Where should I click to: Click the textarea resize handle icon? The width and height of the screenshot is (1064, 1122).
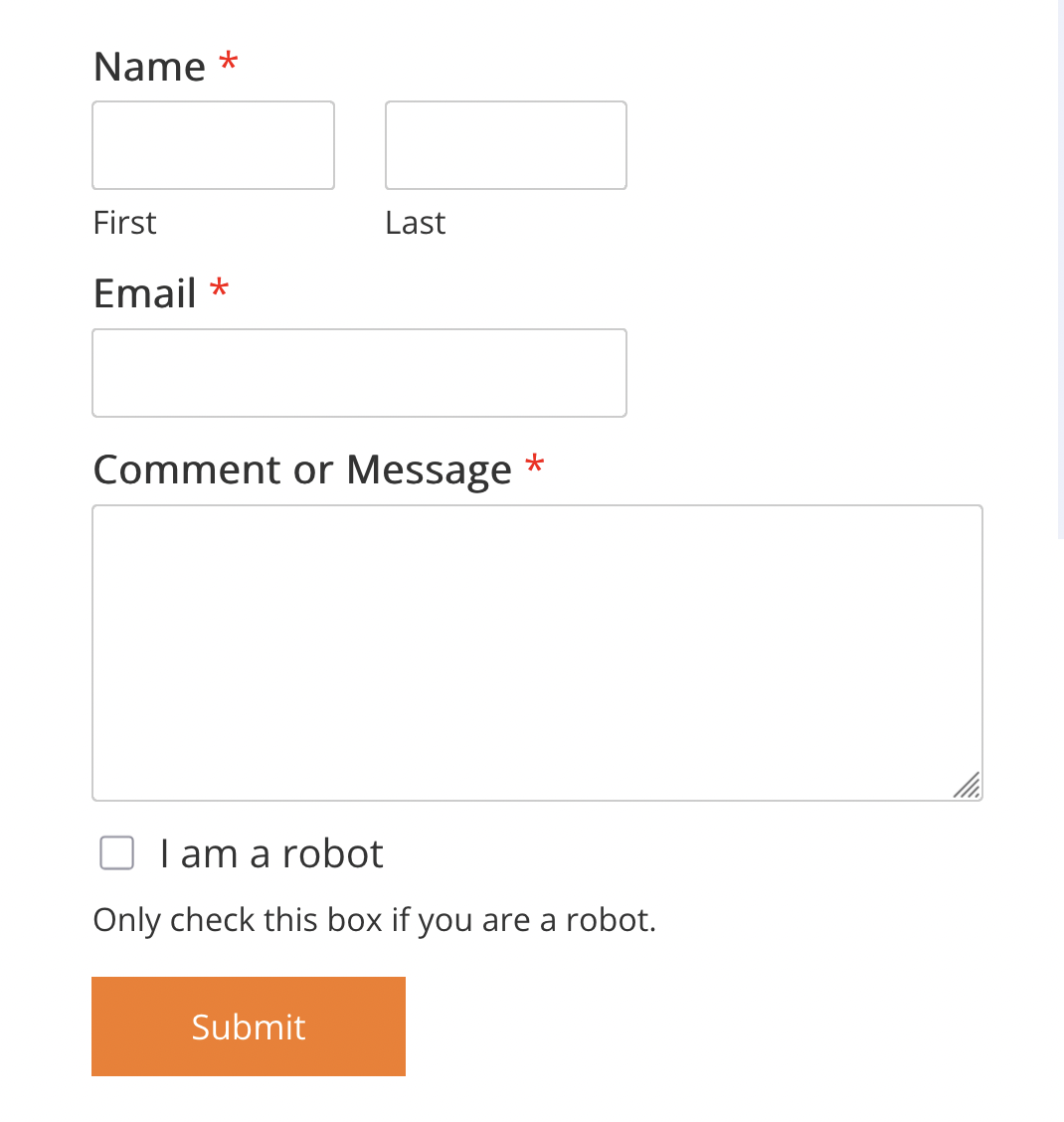(x=967, y=785)
